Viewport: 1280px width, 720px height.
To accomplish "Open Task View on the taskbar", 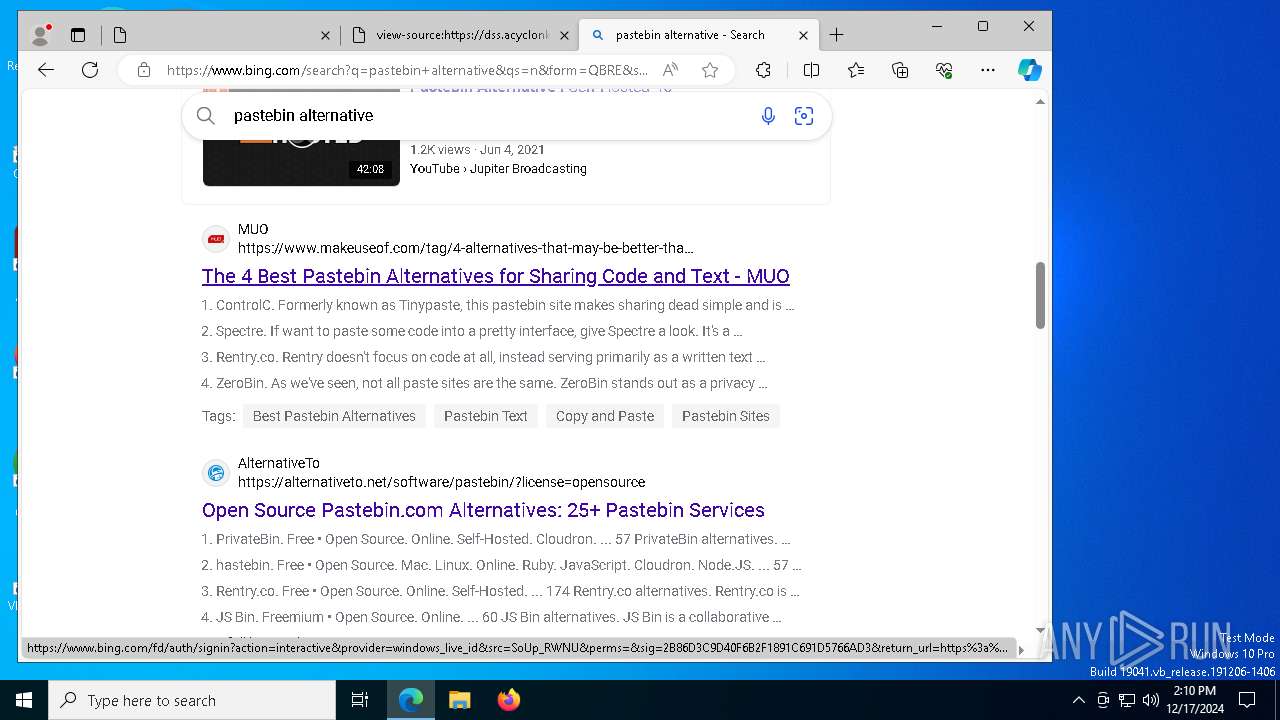I will pos(360,700).
